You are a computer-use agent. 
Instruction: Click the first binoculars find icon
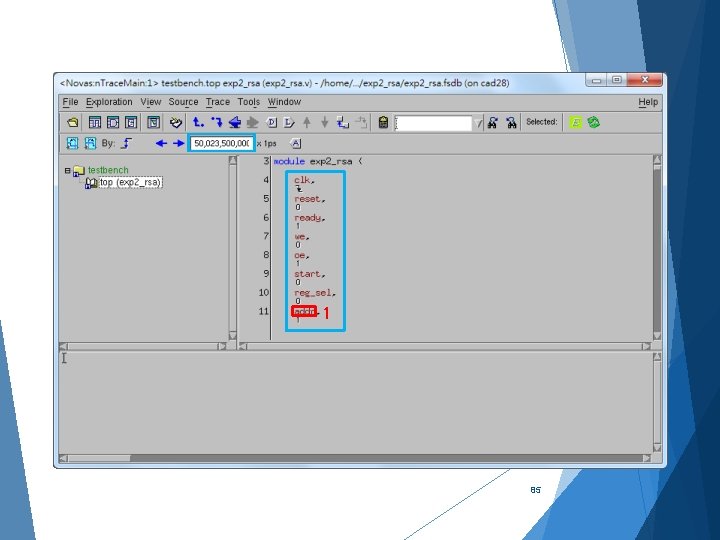(x=493, y=123)
